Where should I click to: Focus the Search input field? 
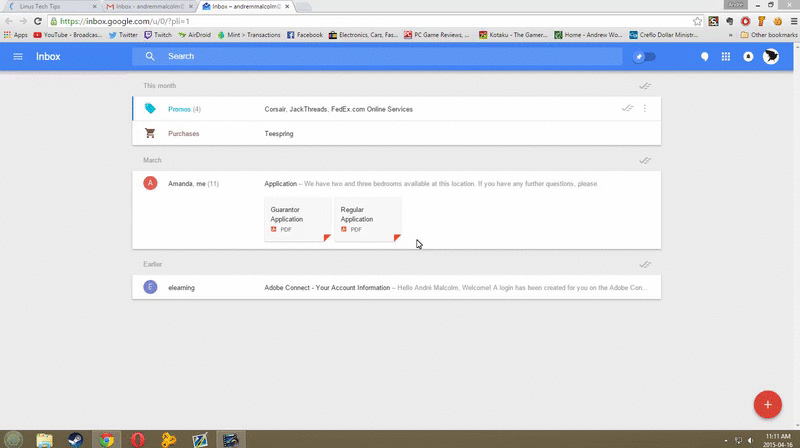pos(377,56)
